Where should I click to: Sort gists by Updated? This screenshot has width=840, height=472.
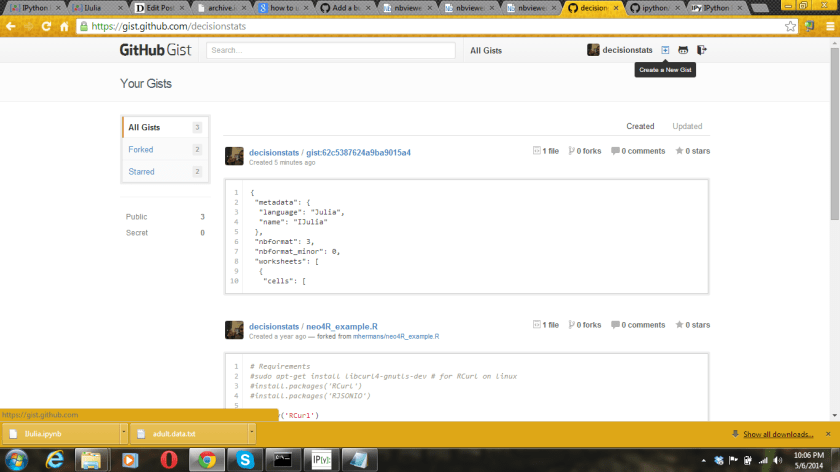(x=687, y=126)
